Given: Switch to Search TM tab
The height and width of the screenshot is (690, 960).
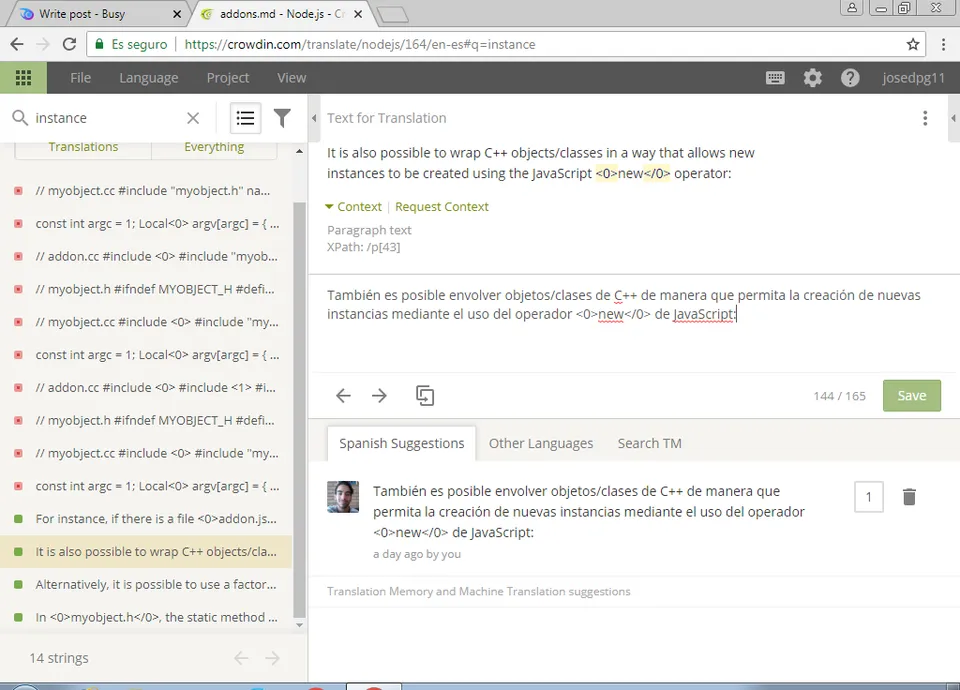Looking at the screenshot, I should coord(650,443).
